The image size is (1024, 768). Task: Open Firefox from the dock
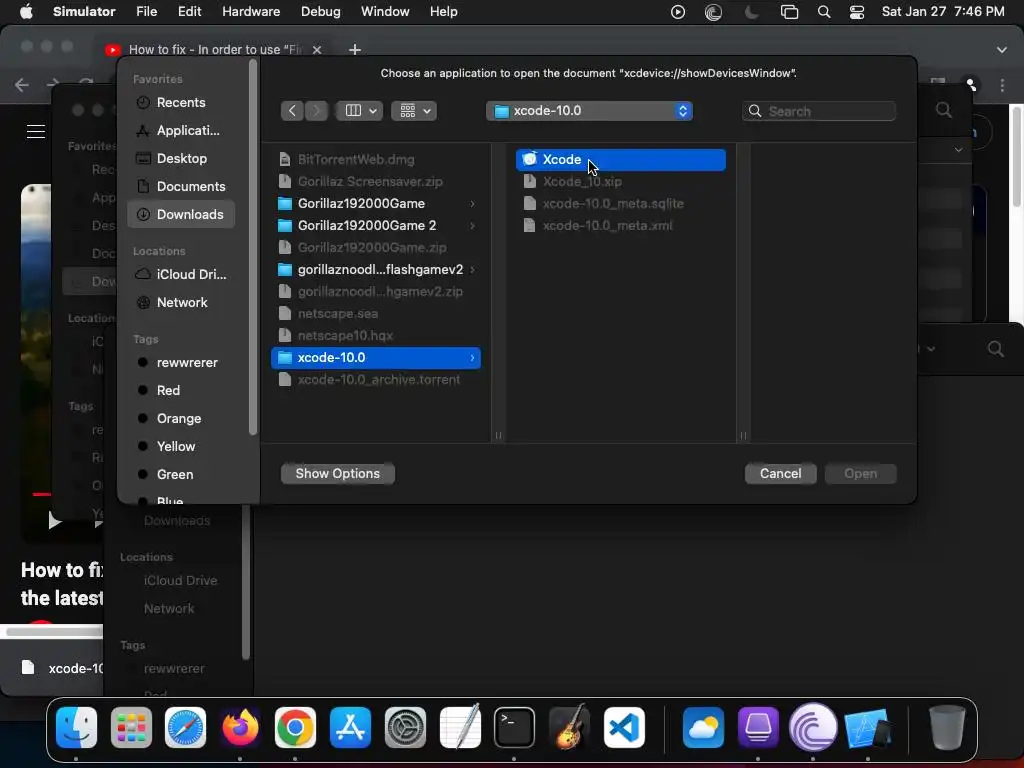pyautogui.click(x=240, y=728)
